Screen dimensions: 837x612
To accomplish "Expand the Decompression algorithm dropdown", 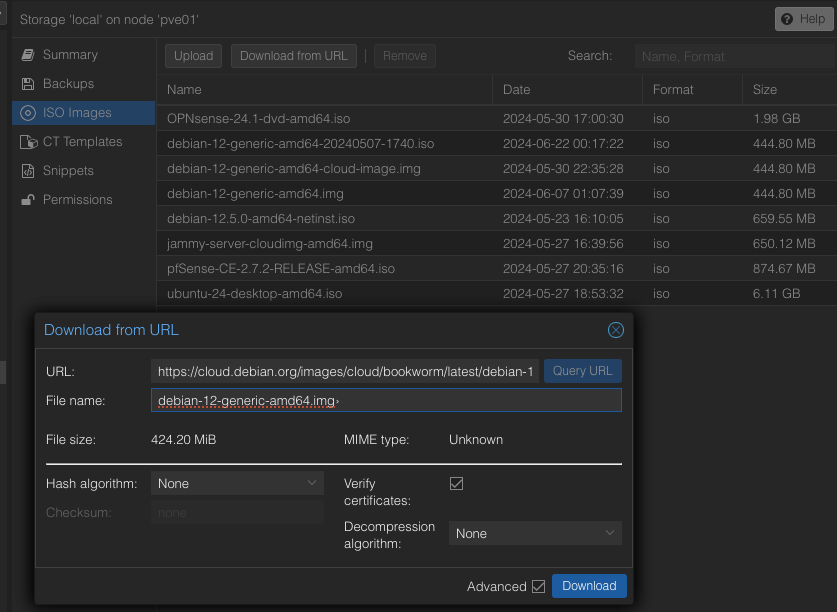I will click(535, 534).
